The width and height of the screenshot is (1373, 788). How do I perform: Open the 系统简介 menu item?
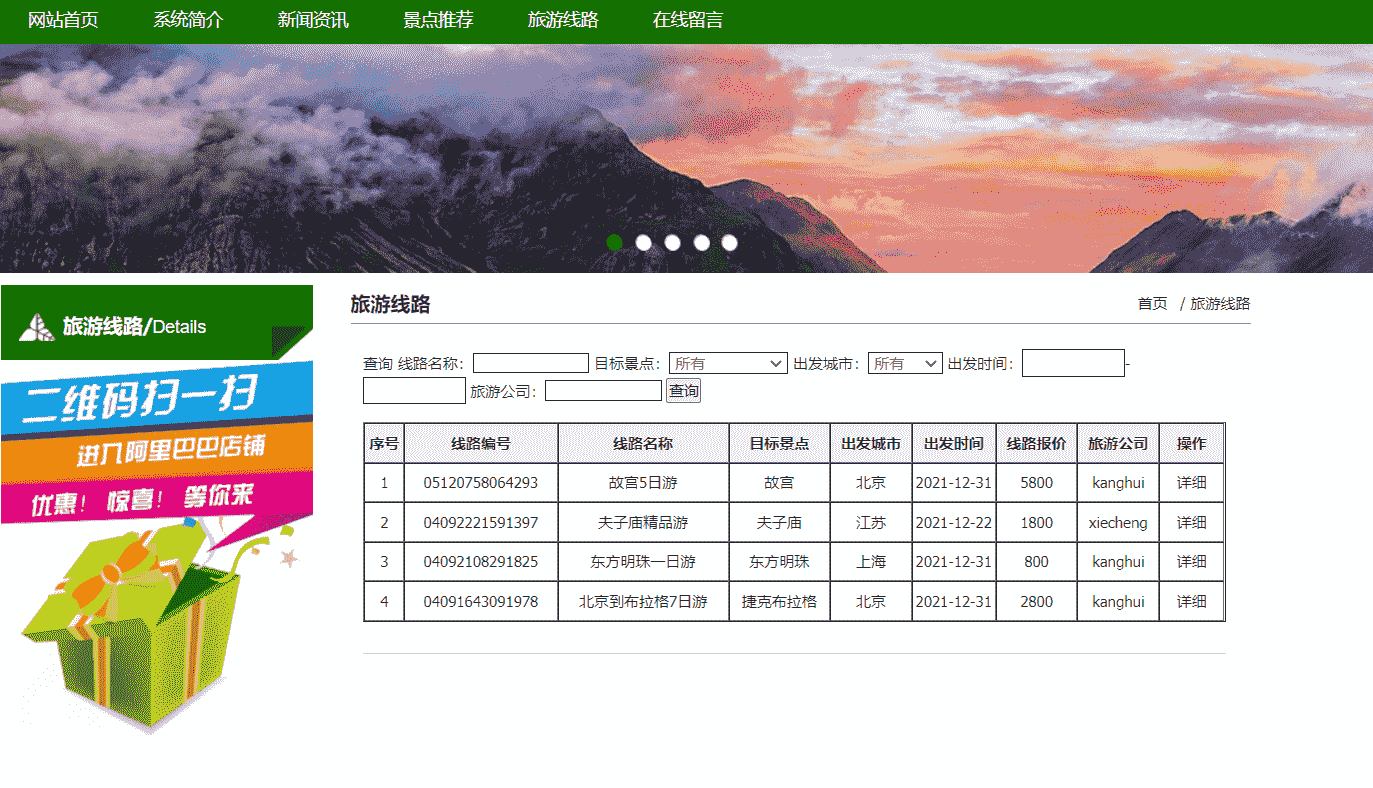[188, 20]
